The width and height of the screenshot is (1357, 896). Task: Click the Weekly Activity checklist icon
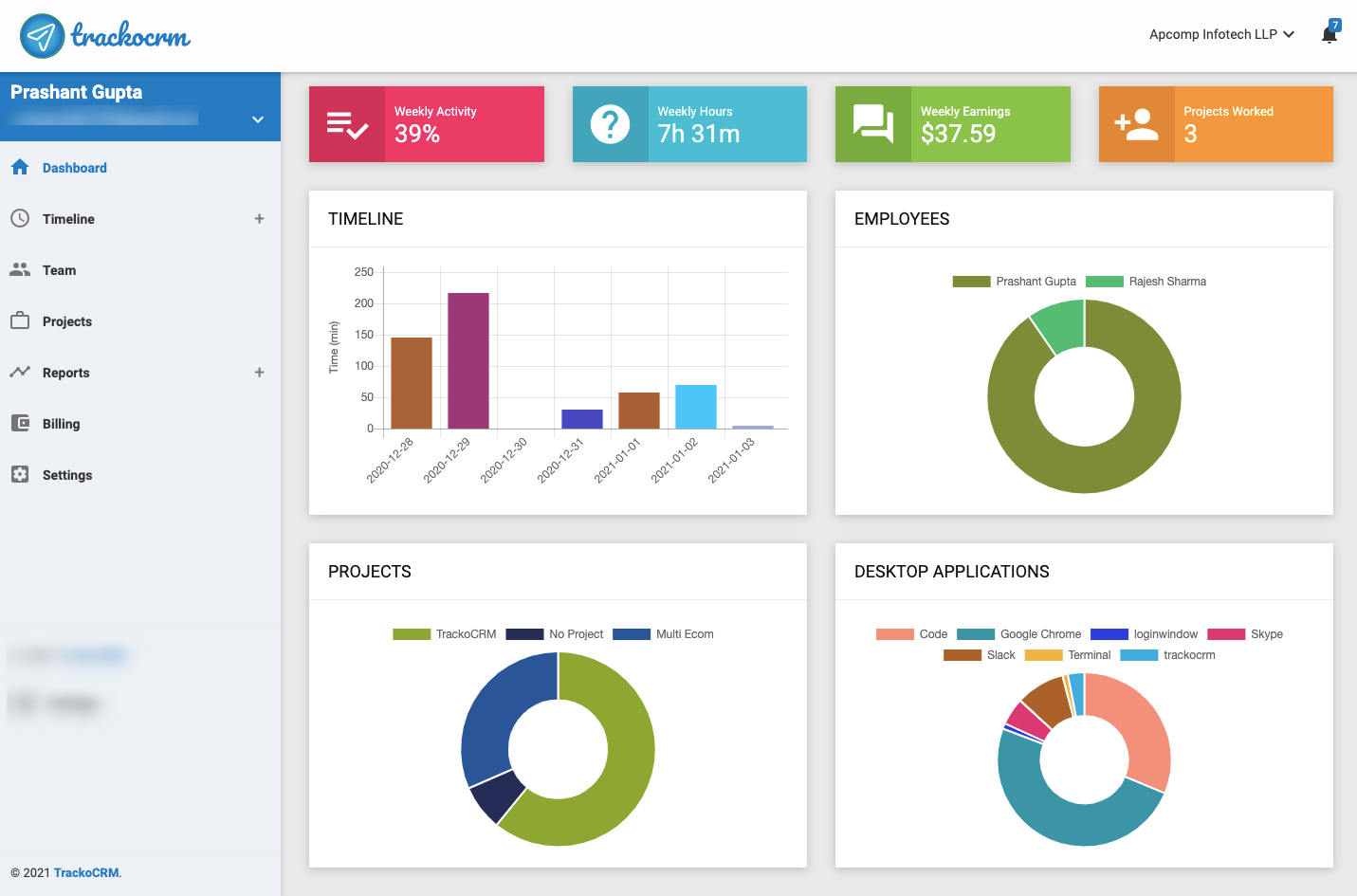click(x=347, y=124)
